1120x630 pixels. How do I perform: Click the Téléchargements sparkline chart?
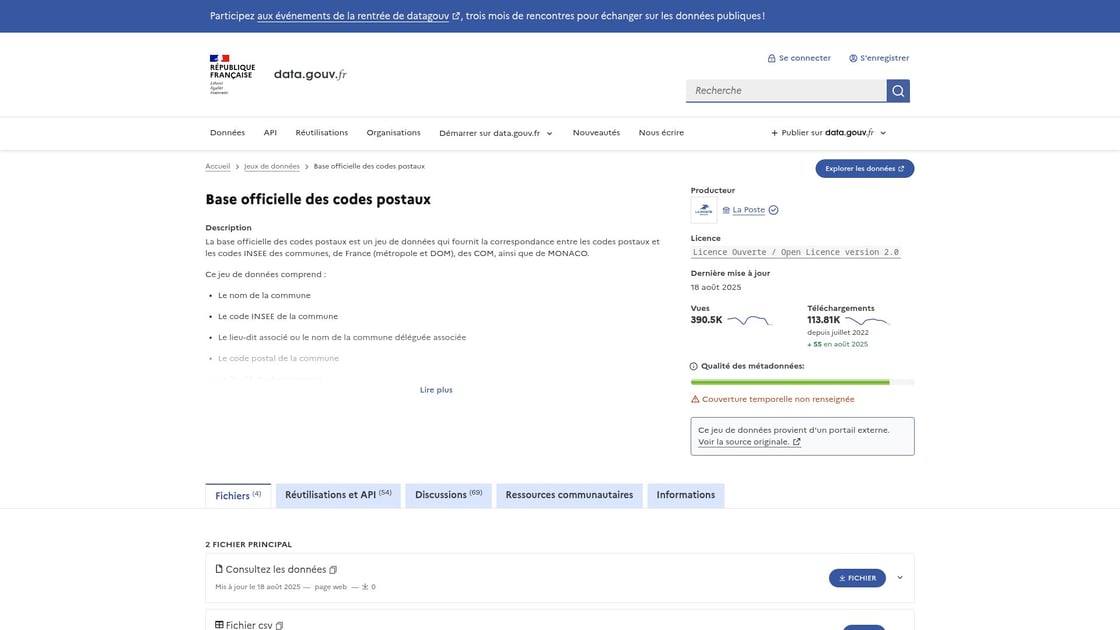coord(867,321)
